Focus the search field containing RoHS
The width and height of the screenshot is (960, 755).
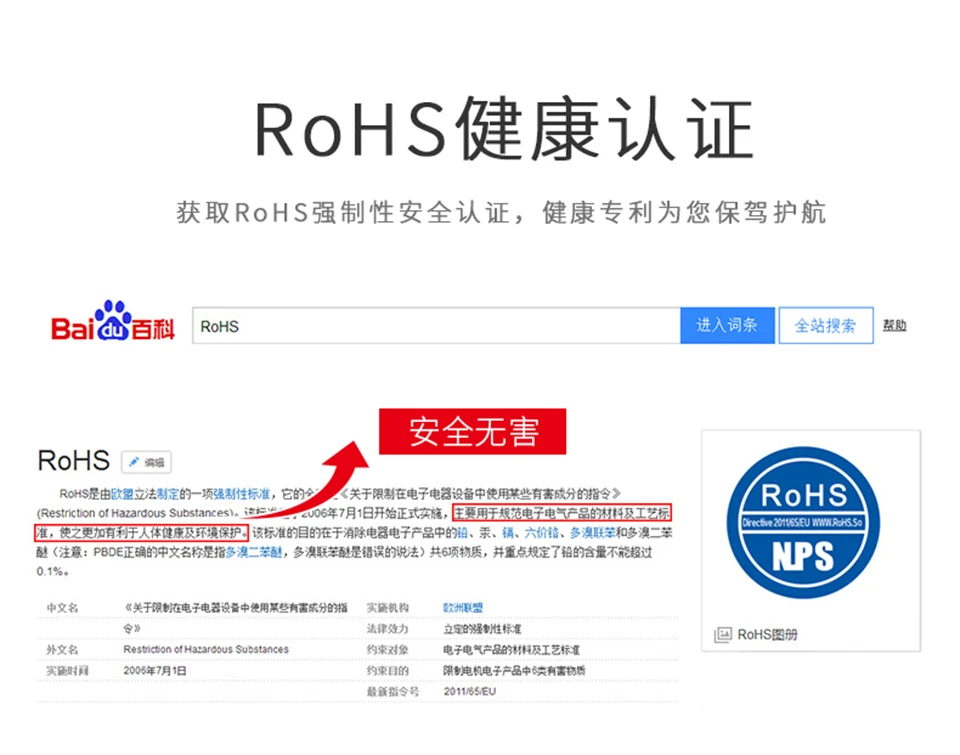click(x=436, y=326)
